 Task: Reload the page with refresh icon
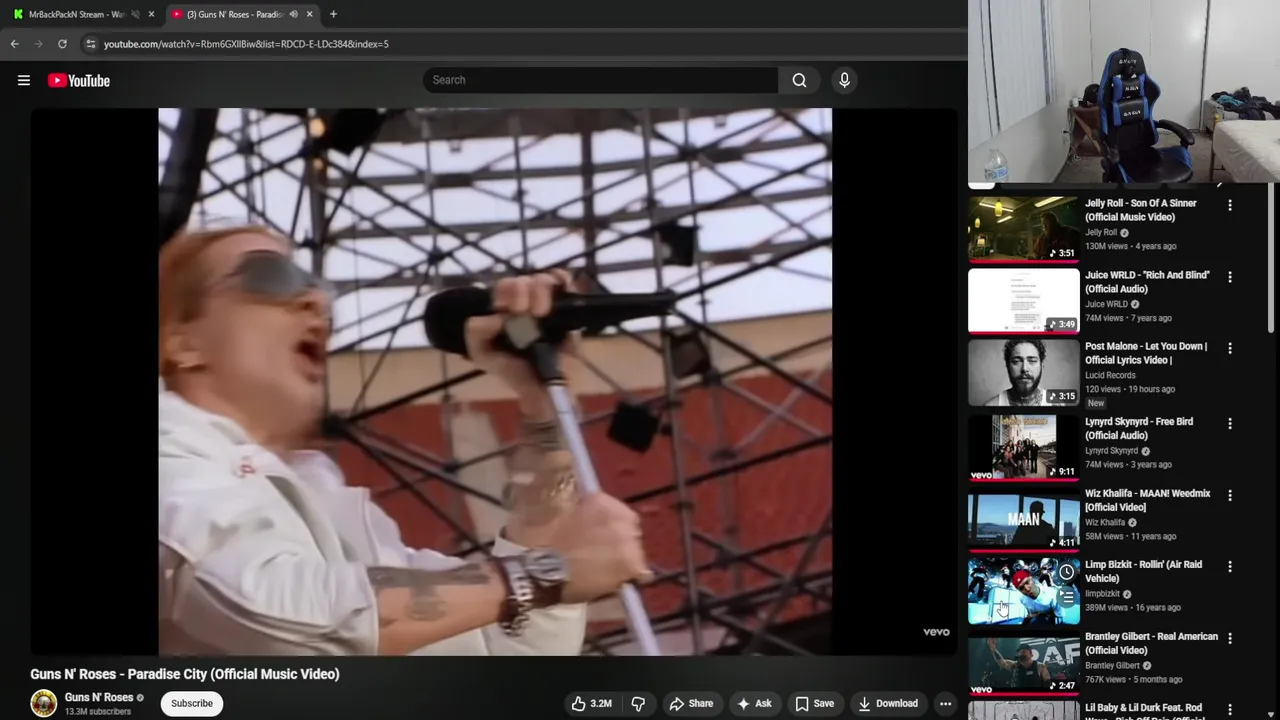[x=62, y=44]
